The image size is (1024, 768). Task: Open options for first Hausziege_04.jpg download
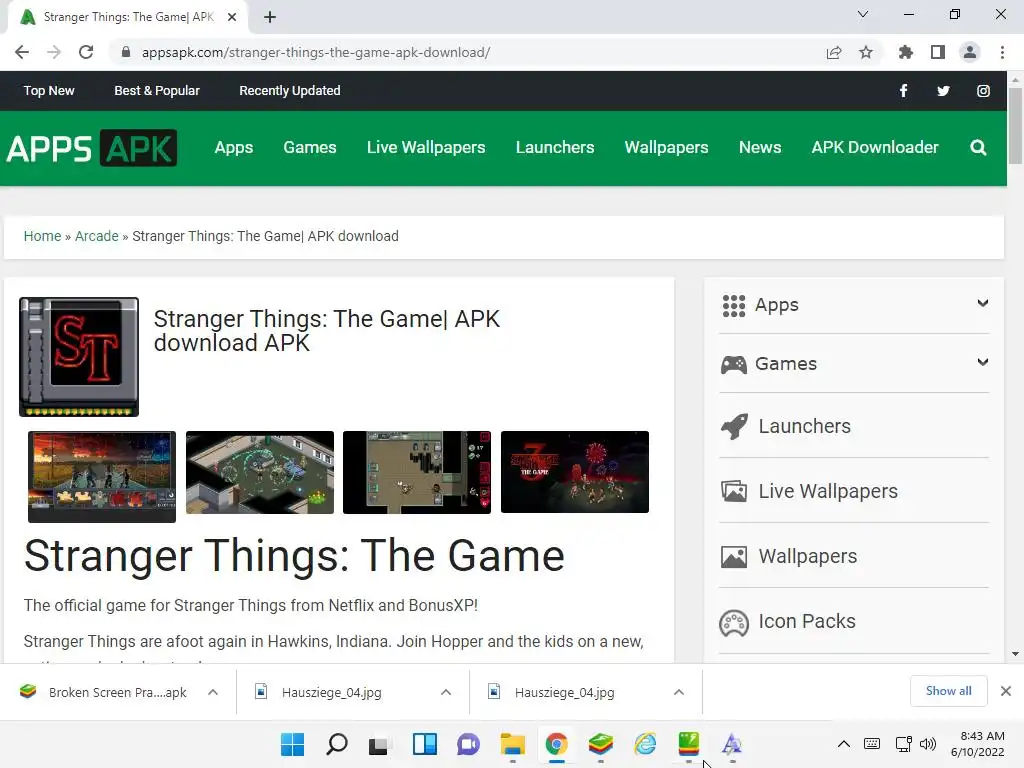[x=446, y=692]
